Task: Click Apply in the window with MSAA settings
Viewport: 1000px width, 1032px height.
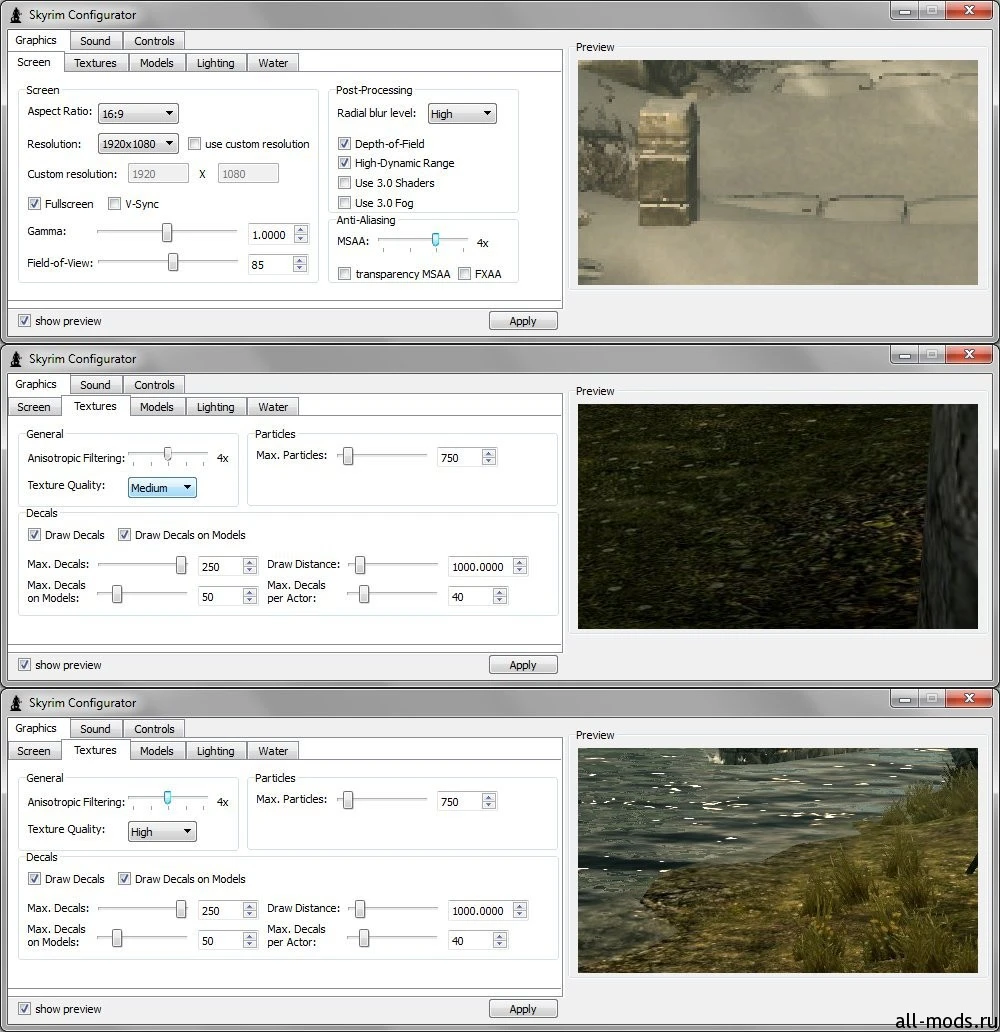Action: tap(523, 321)
